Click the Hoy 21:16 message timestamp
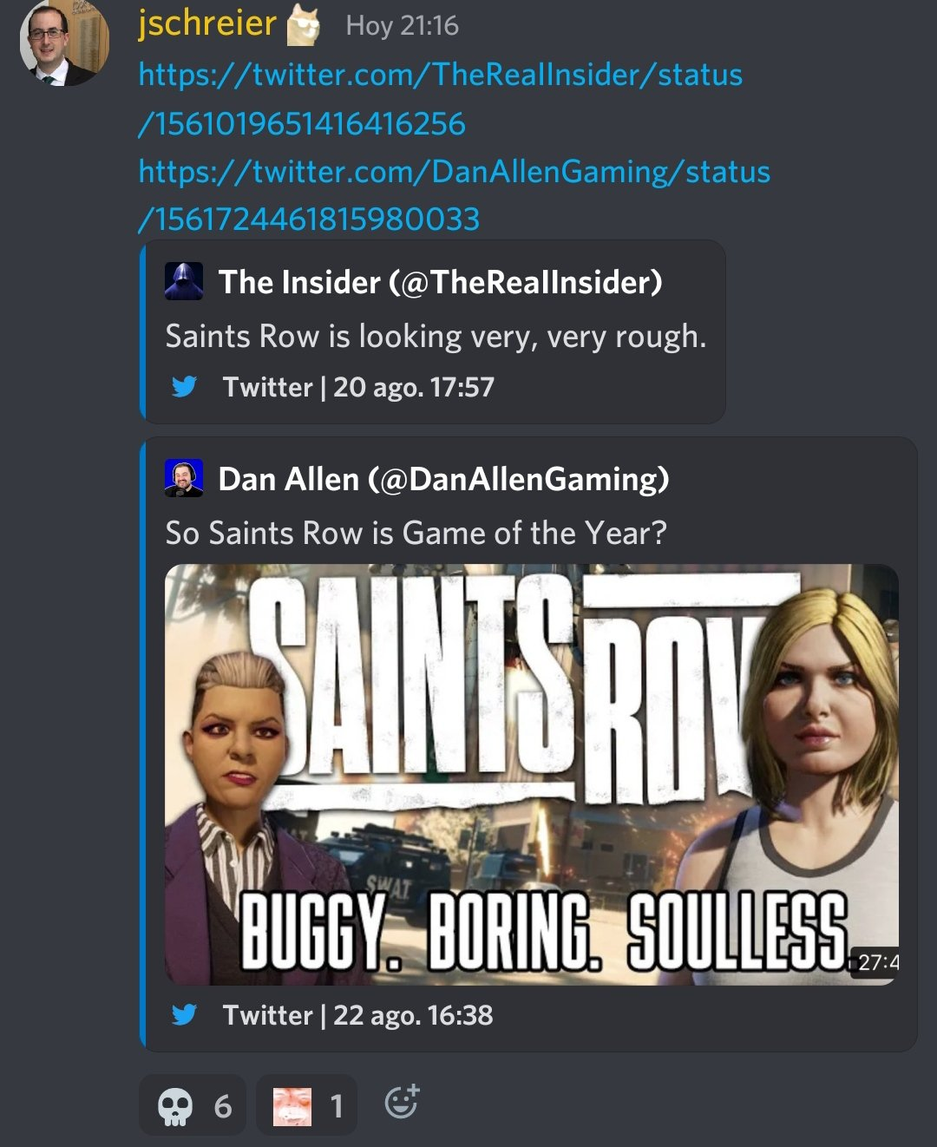The height and width of the screenshot is (1147, 937). (x=402, y=26)
